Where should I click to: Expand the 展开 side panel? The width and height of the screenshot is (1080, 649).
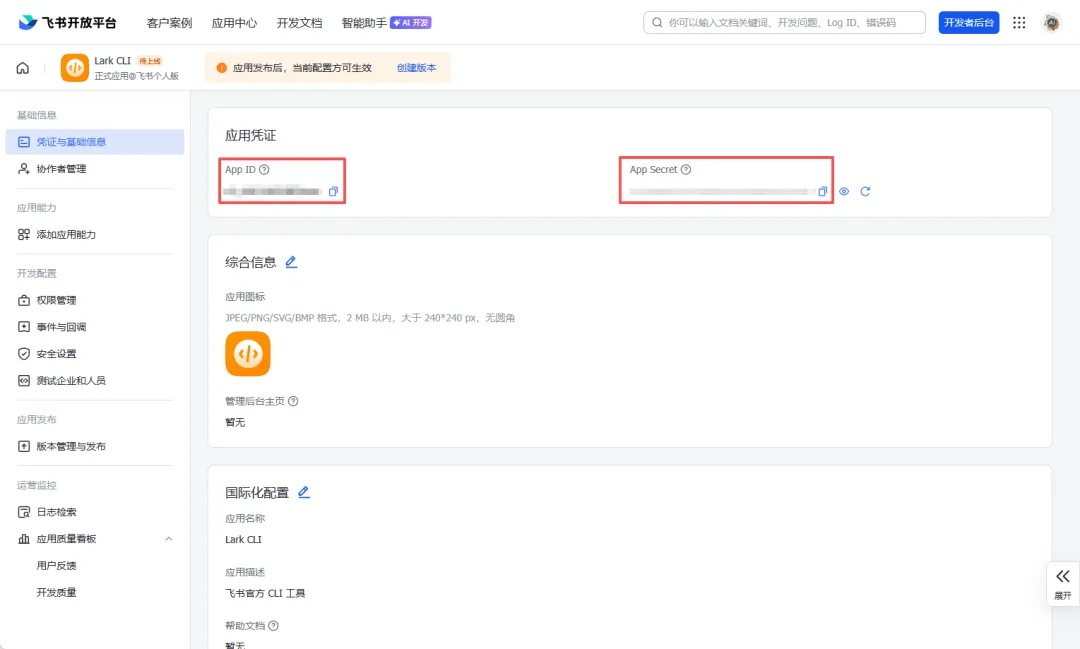click(x=1063, y=584)
